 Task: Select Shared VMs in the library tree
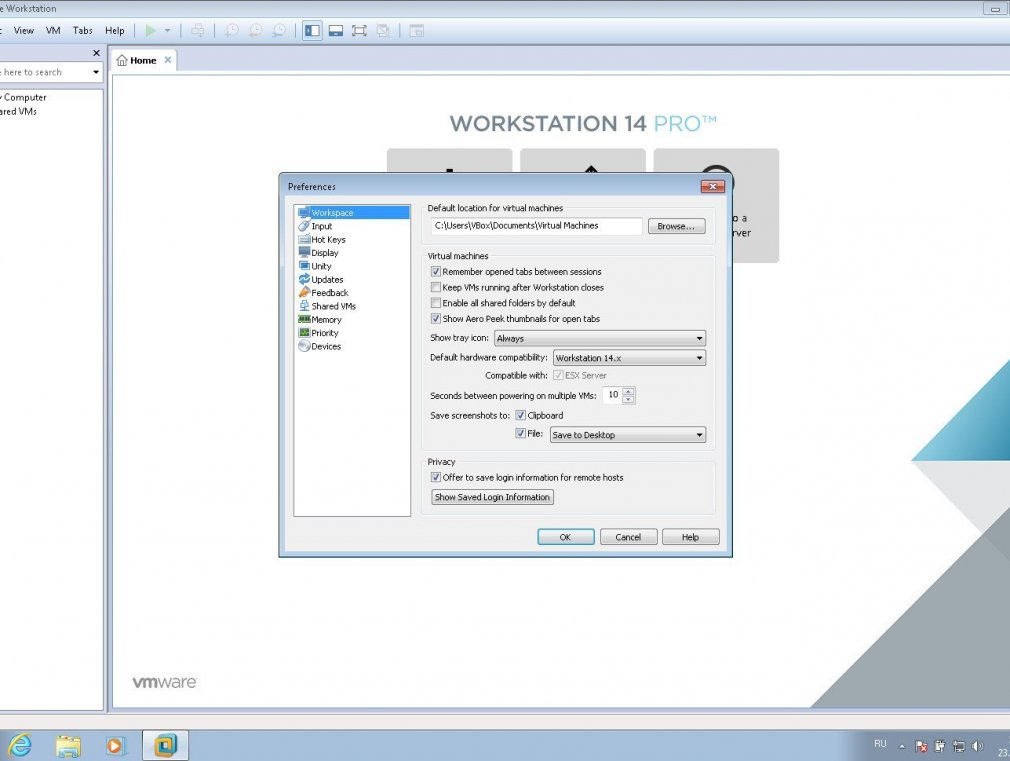(x=19, y=111)
